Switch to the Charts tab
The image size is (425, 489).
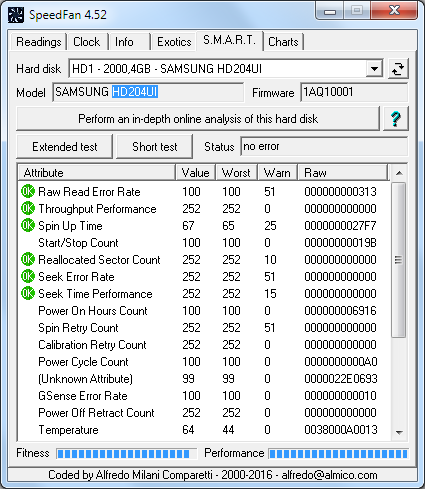(x=283, y=42)
